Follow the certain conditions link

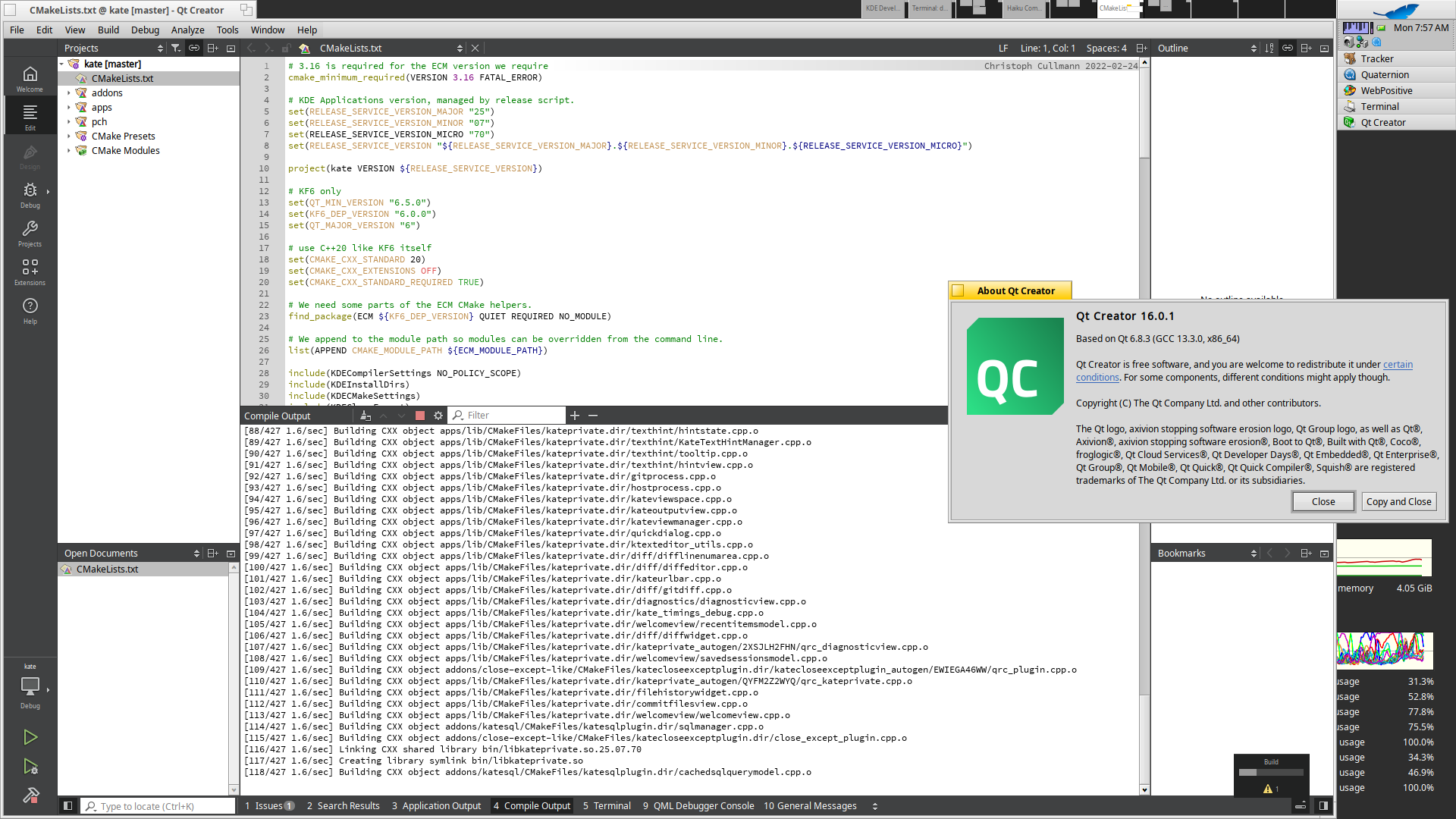tap(1398, 365)
